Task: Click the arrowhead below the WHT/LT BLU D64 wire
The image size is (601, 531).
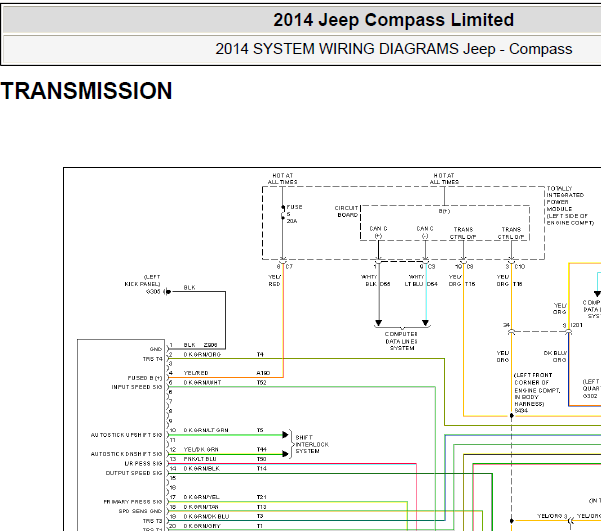Action: tap(425, 323)
